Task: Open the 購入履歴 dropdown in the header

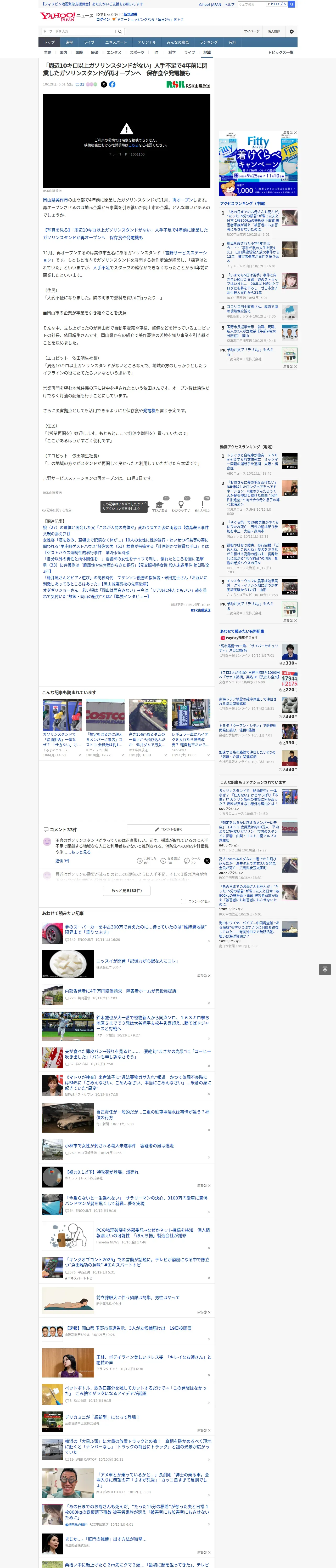Action: 274,32
